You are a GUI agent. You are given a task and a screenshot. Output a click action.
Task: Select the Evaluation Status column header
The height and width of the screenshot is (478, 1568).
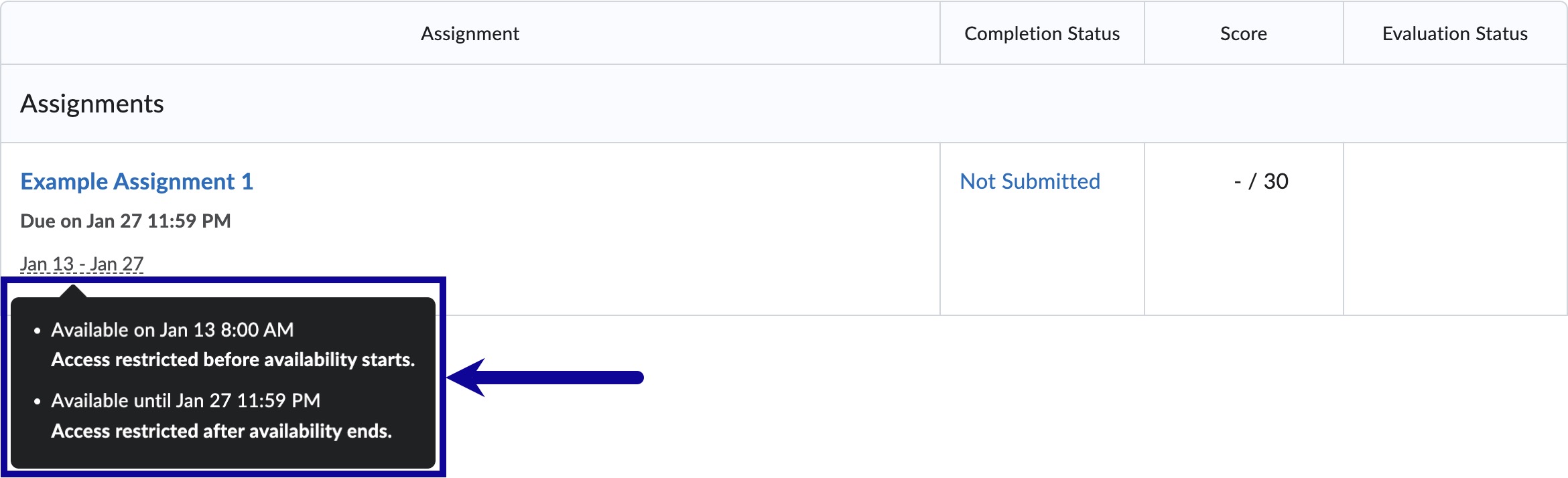pyautogui.click(x=1454, y=33)
